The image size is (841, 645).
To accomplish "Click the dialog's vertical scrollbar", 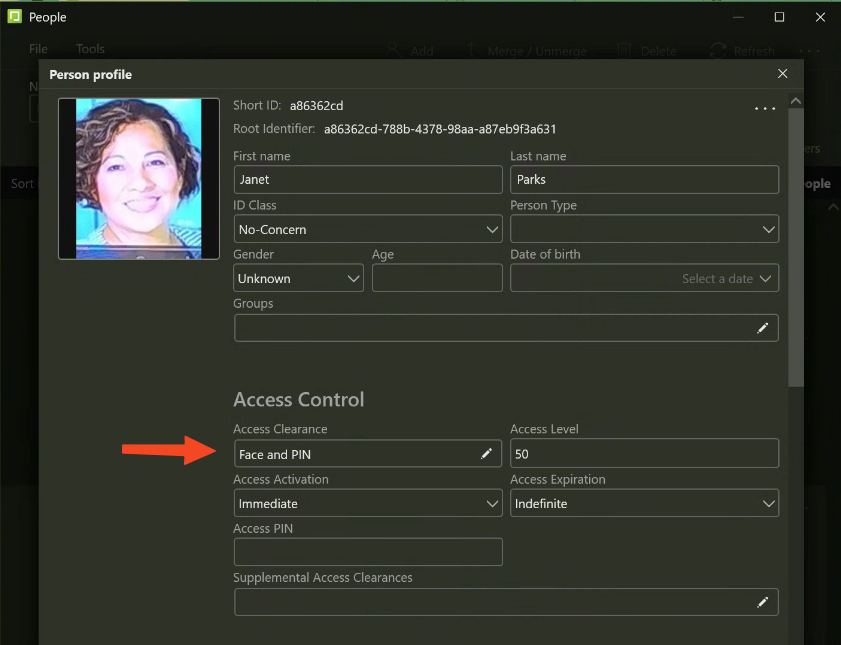I will pos(795,245).
